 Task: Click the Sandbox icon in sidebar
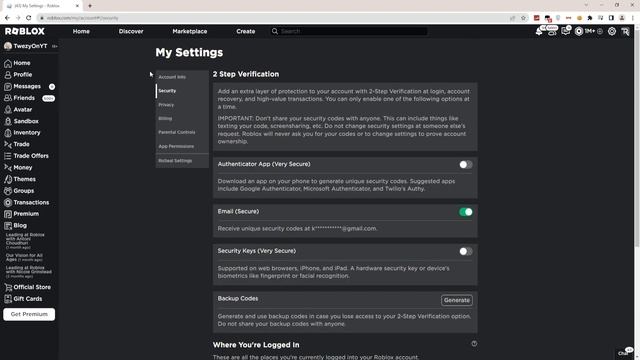point(8,121)
